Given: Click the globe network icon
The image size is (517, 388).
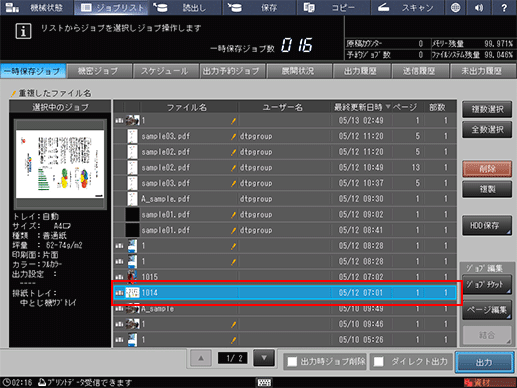Looking at the screenshot, I should coord(455,7).
